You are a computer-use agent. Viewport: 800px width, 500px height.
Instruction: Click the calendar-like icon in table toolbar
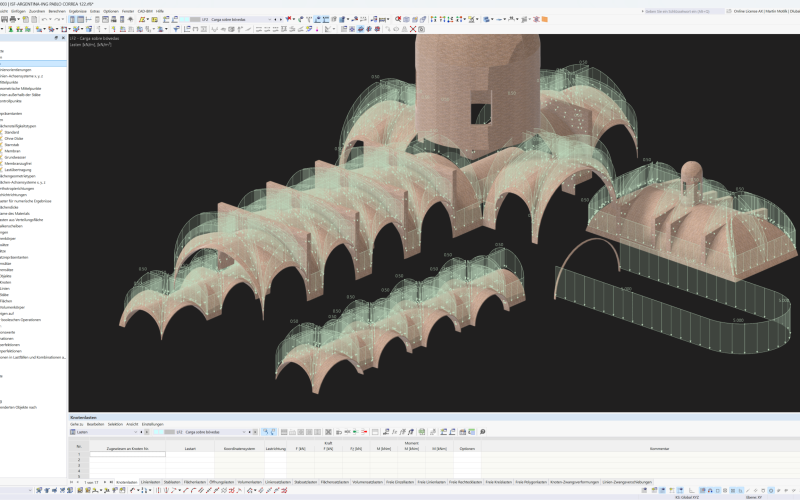point(375,432)
